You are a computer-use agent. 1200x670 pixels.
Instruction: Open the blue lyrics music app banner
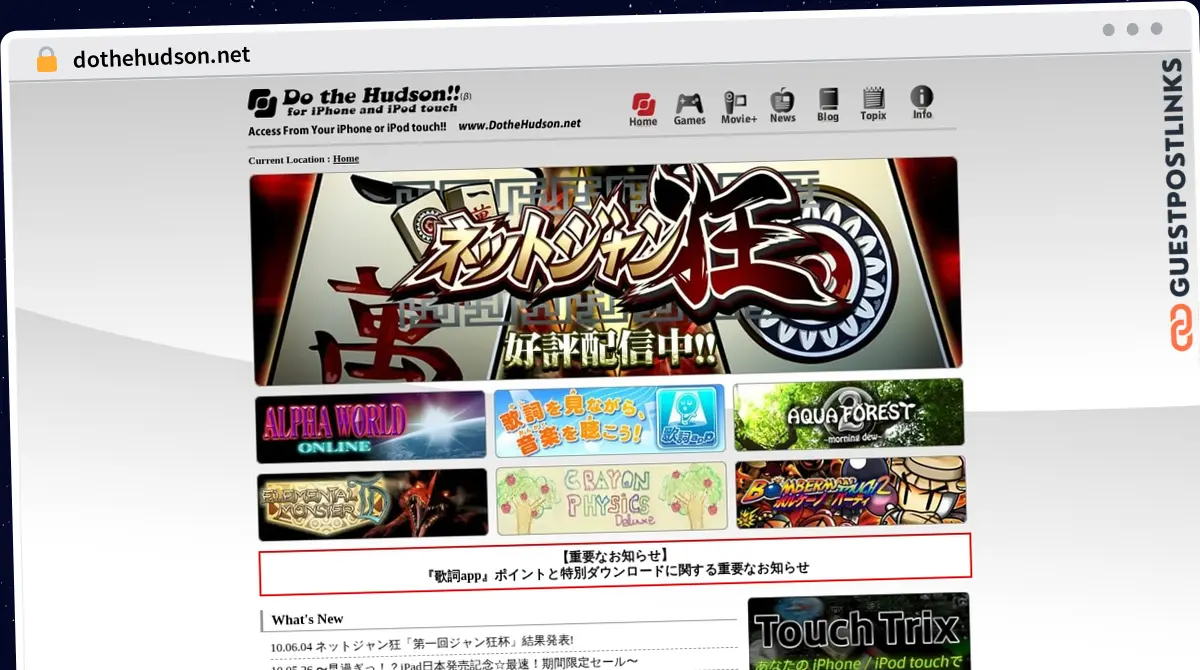pyautogui.click(x=610, y=420)
